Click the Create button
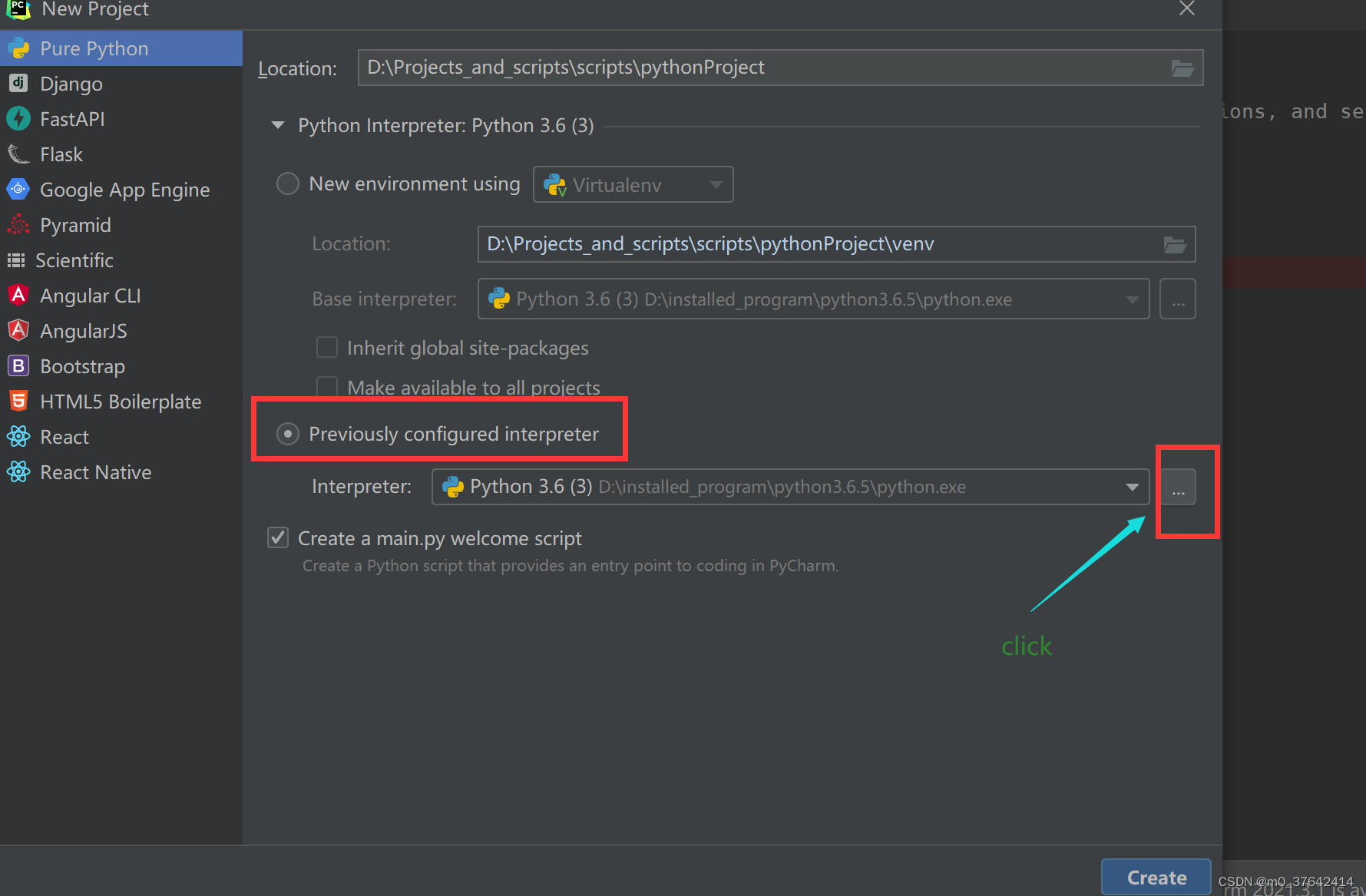 tap(1156, 877)
